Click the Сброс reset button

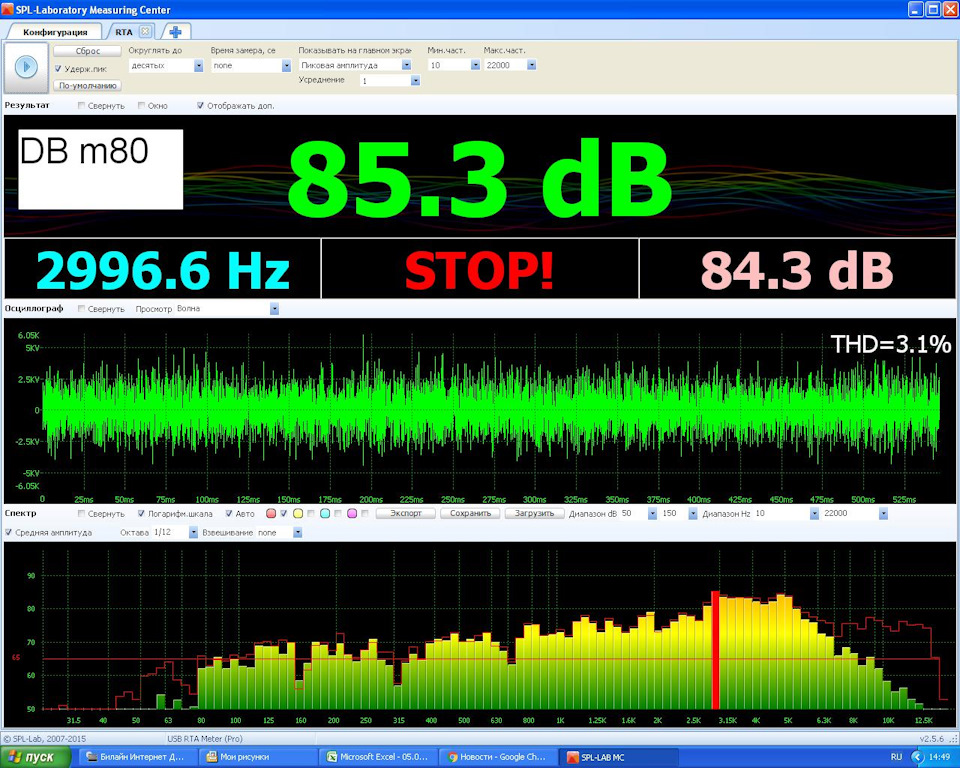point(88,51)
